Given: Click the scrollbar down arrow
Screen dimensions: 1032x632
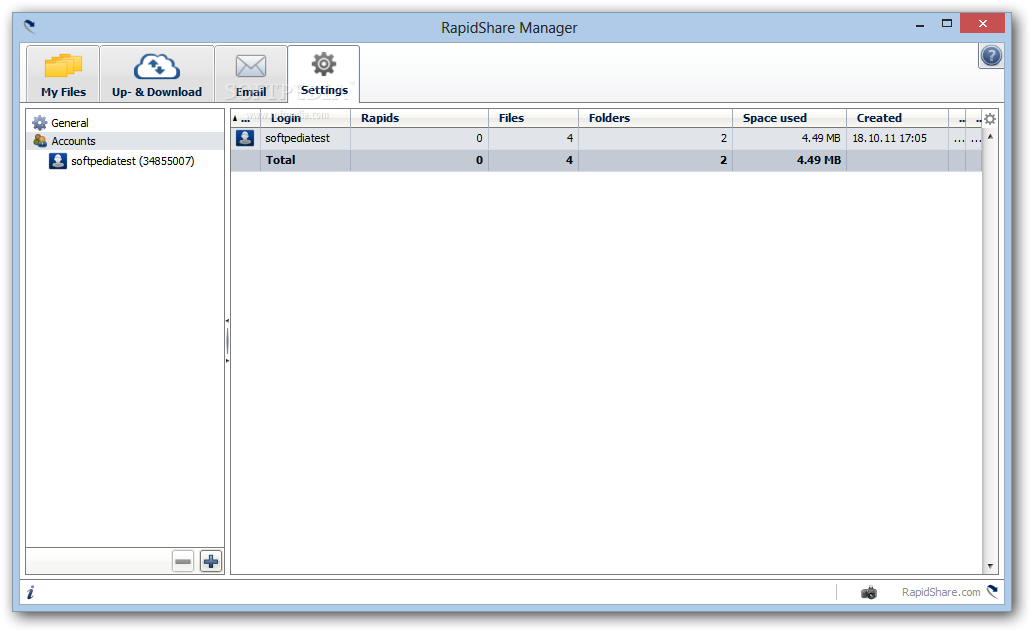Looking at the screenshot, I should 990,566.
